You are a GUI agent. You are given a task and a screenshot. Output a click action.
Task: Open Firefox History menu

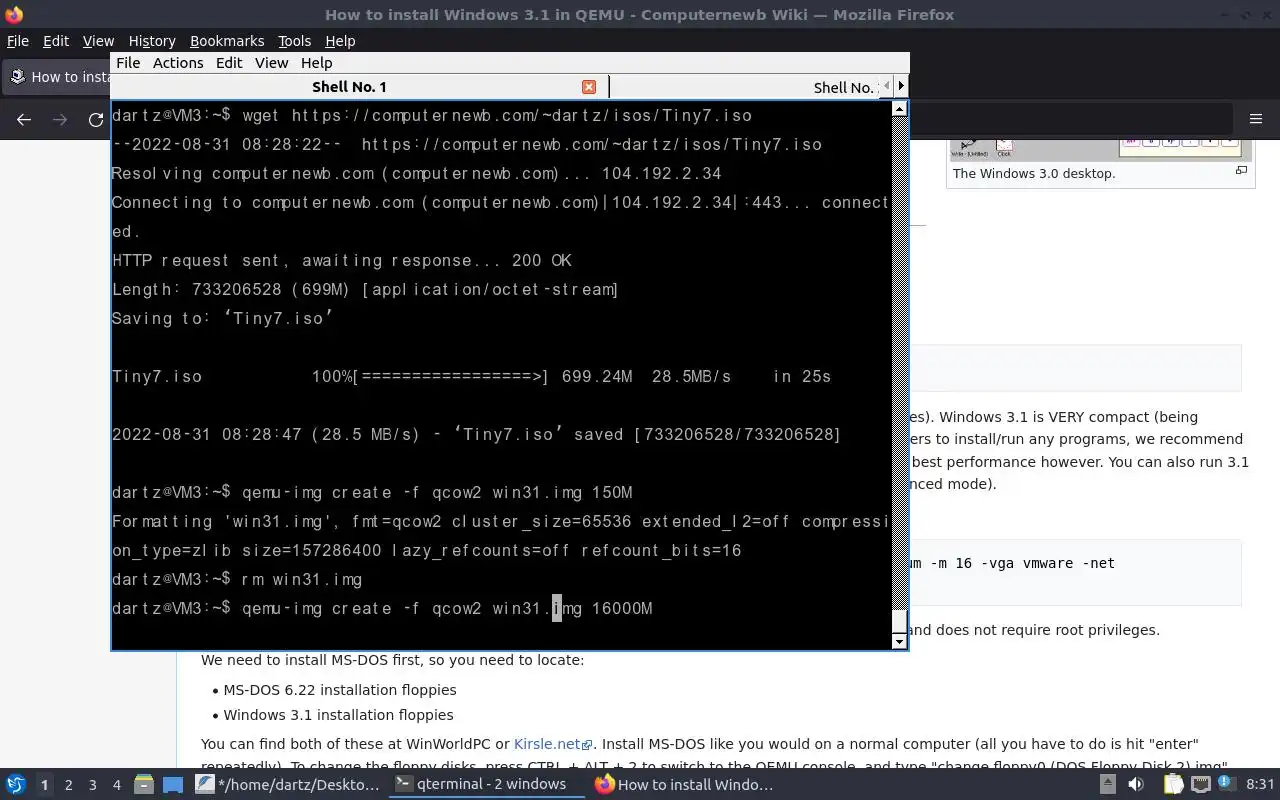pyautogui.click(x=152, y=41)
